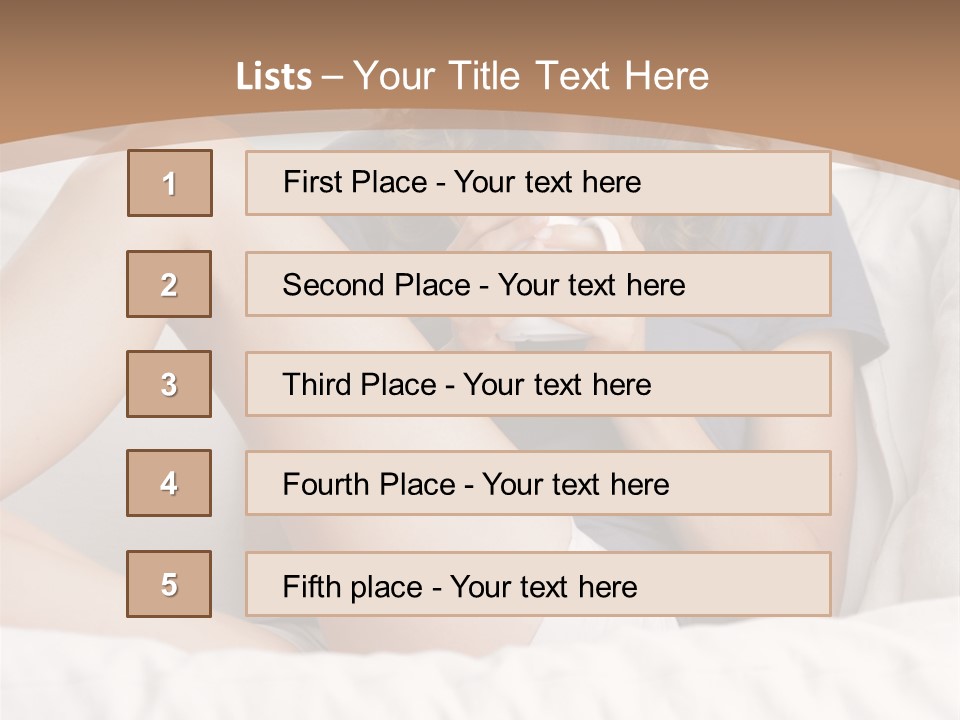This screenshot has height=720, width=960.
Task: Click "Your text here" in First Place row
Action: [547, 182]
